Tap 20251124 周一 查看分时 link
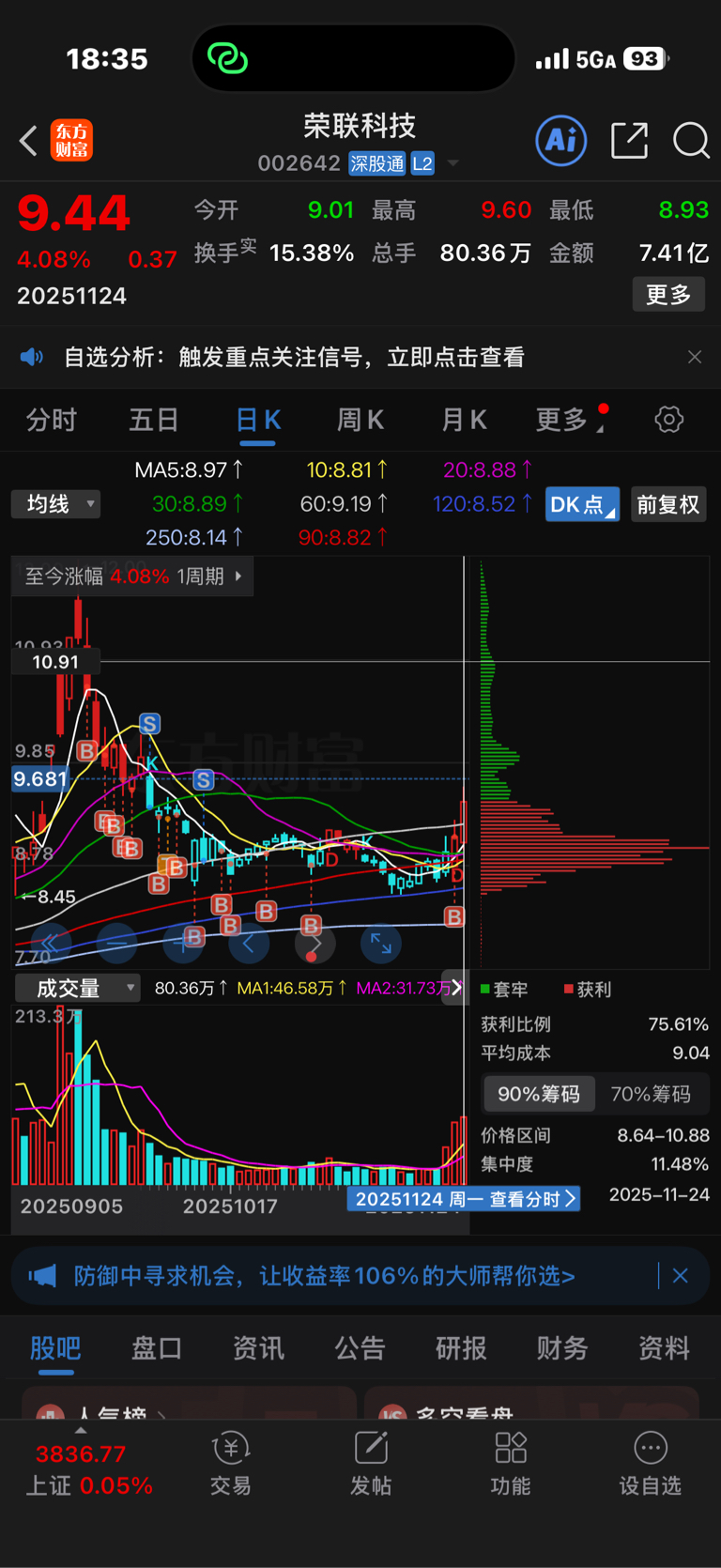 464,1199
